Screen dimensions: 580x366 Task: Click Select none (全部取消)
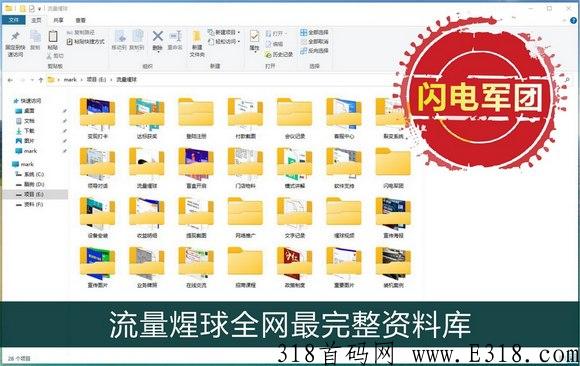pyautogui.click(x=314, y=42)
